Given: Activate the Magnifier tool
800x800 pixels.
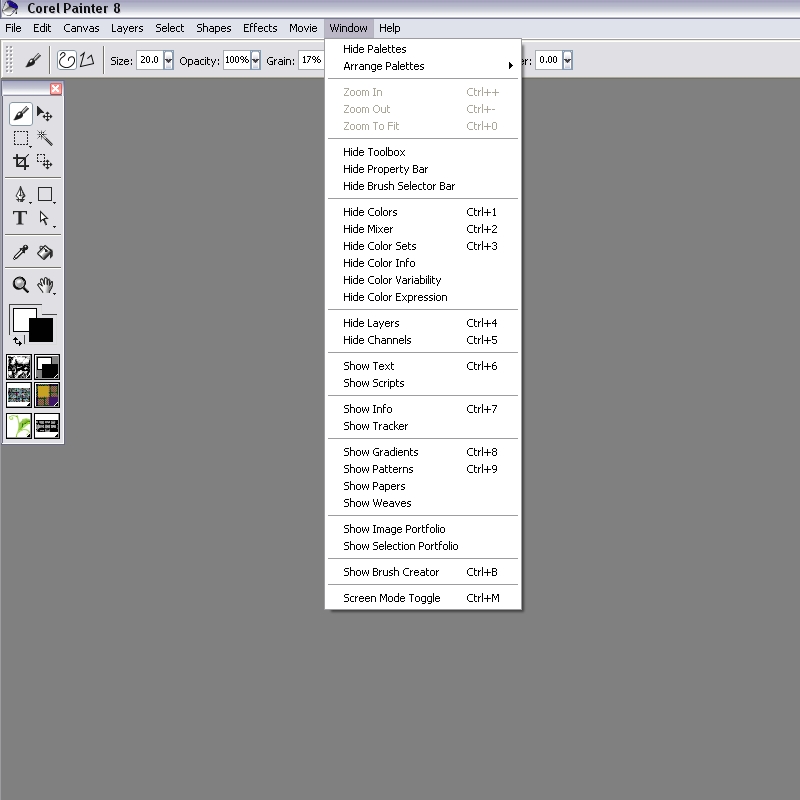Looking at the screenshot, I should pyautogui.click(x=20, y=285).
